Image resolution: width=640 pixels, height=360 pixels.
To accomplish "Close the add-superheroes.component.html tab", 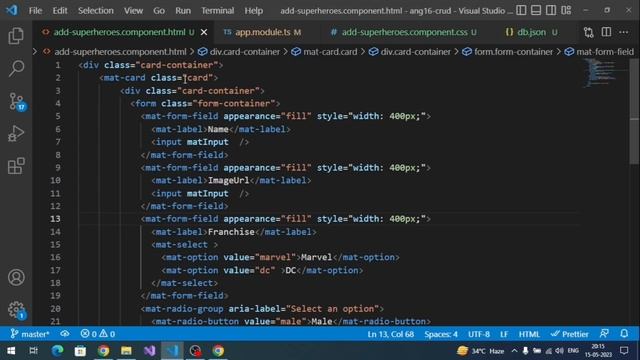I will coord(204,32).
